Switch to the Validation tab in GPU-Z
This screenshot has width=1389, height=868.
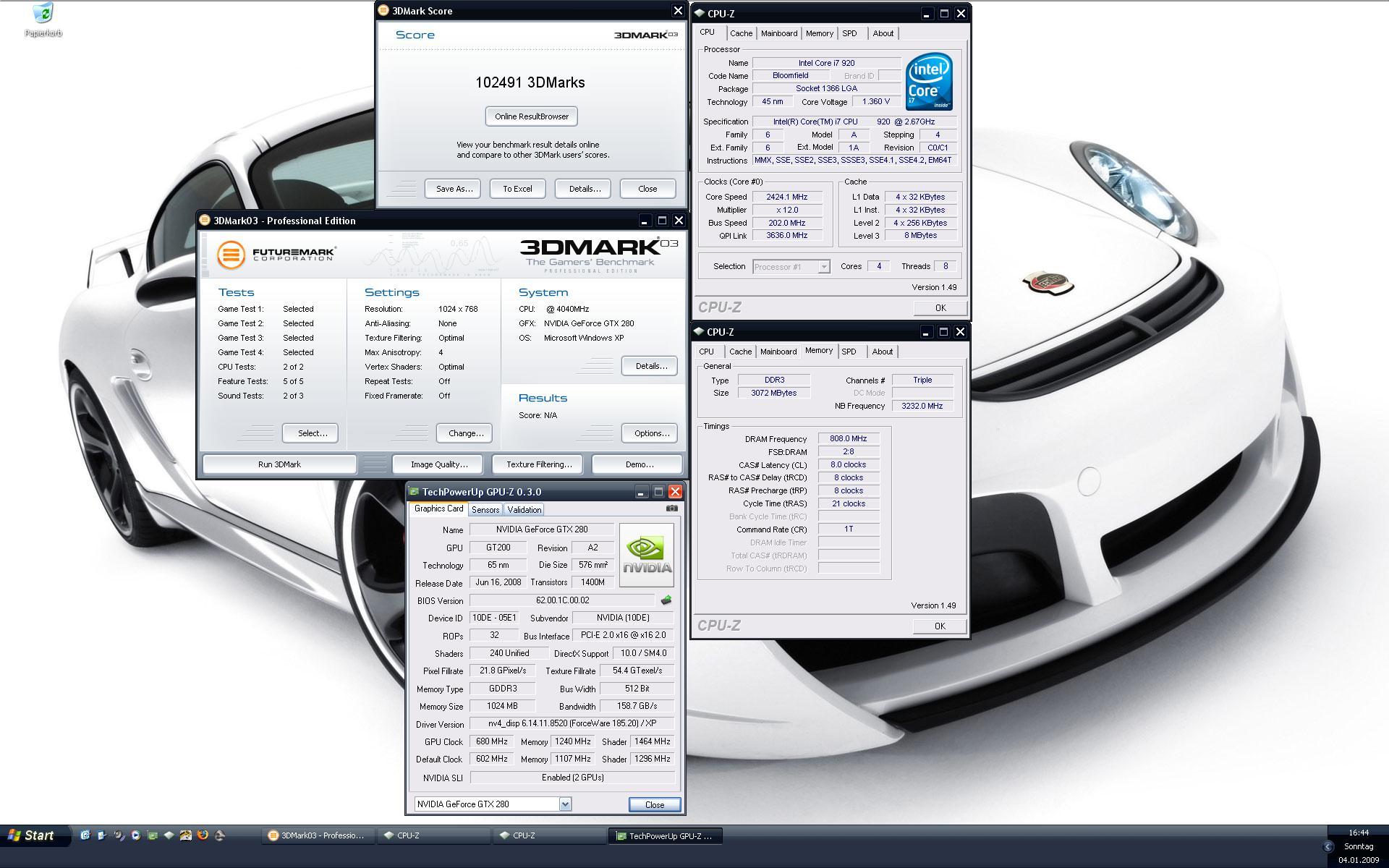coord(524,510)
